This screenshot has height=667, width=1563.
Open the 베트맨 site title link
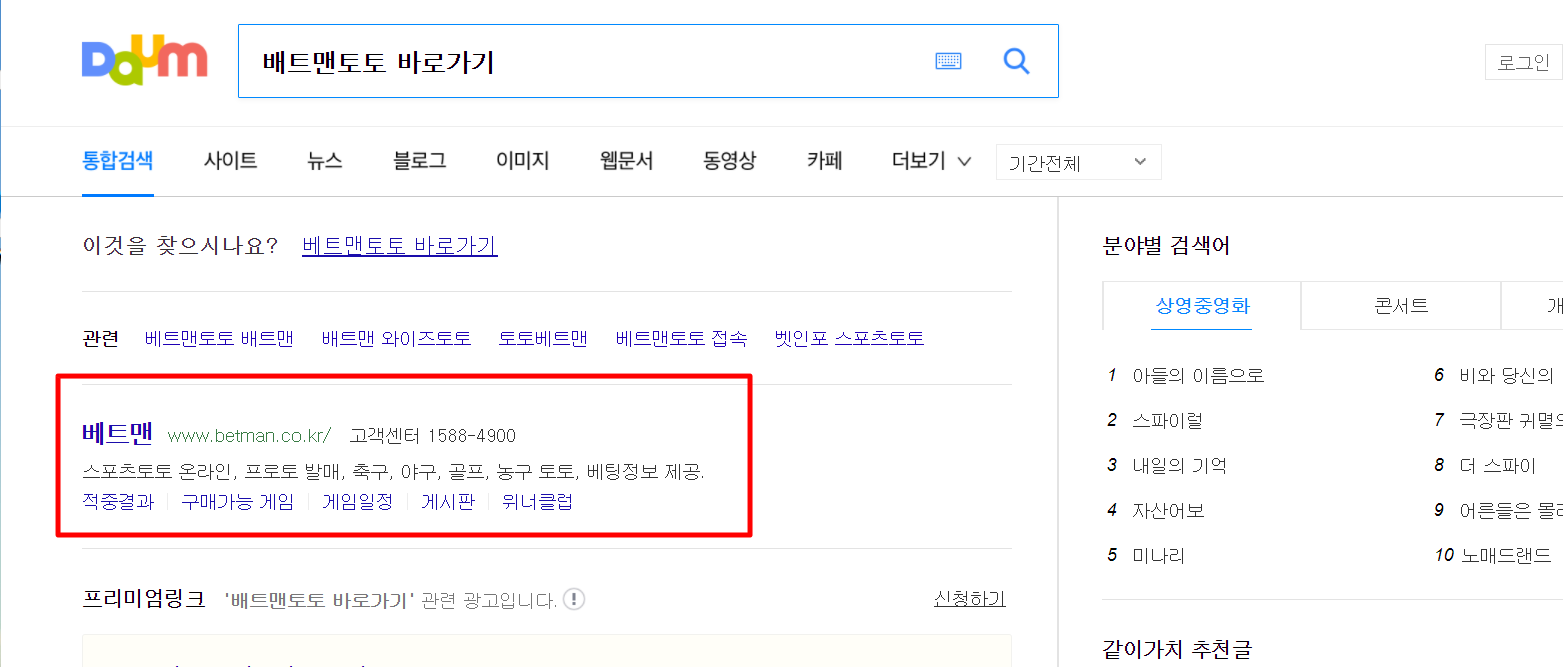[118, 434]
